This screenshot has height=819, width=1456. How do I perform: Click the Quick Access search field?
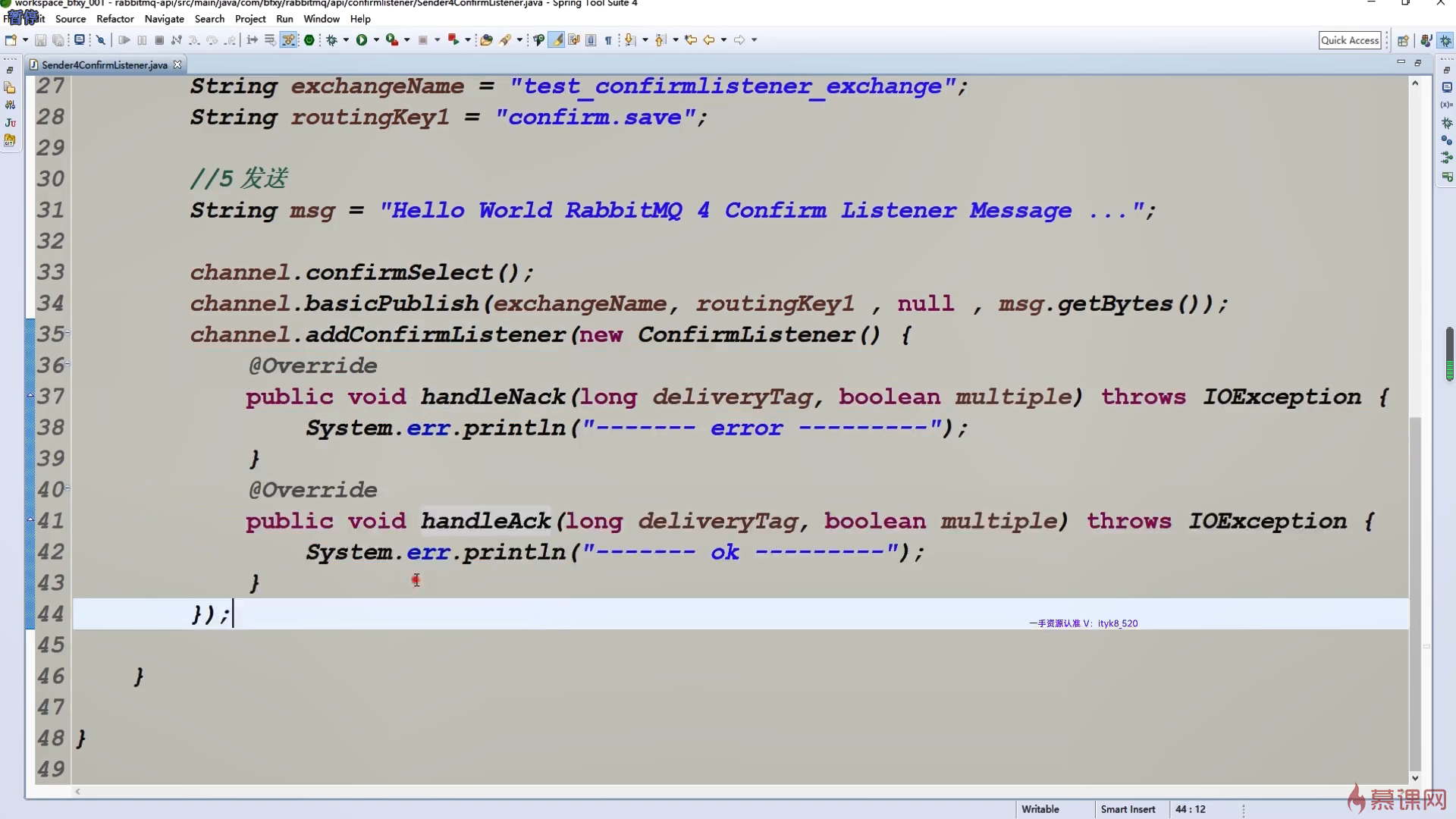click(1349, 40)
